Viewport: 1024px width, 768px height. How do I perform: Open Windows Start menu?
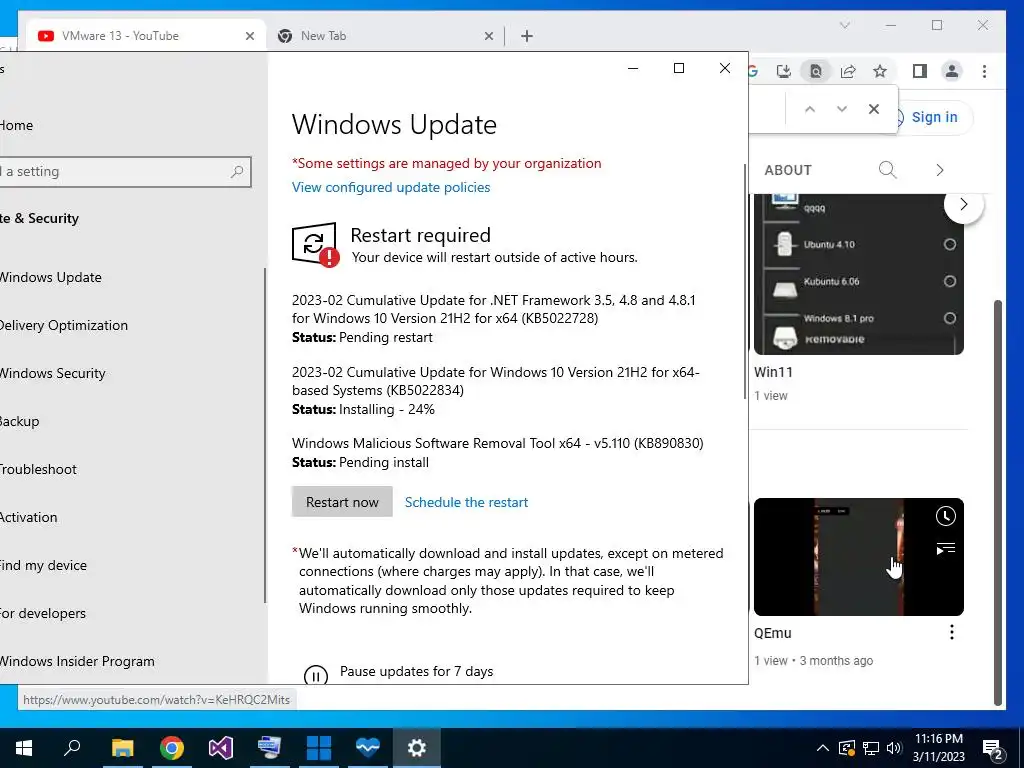click(24, 748)
